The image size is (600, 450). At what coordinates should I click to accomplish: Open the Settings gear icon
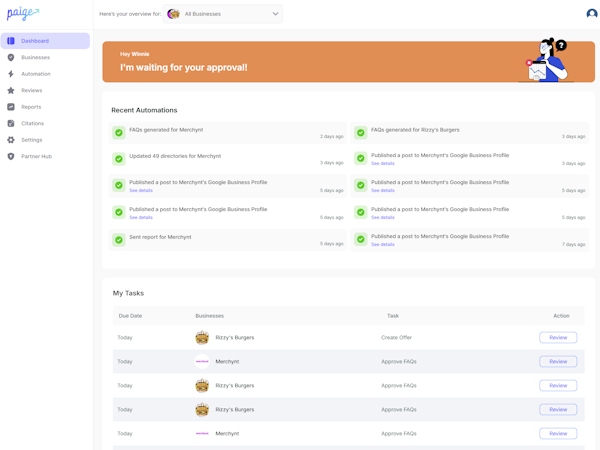11,140
